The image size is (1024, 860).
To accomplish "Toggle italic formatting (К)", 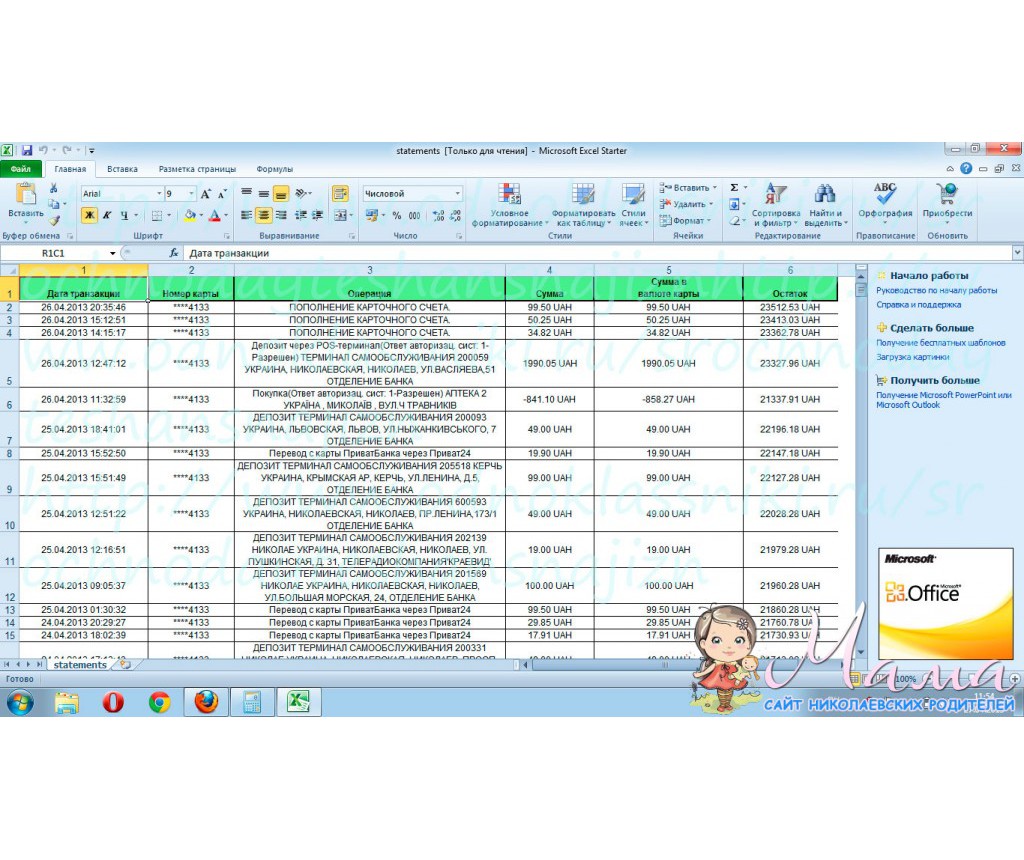I will 106,215.
